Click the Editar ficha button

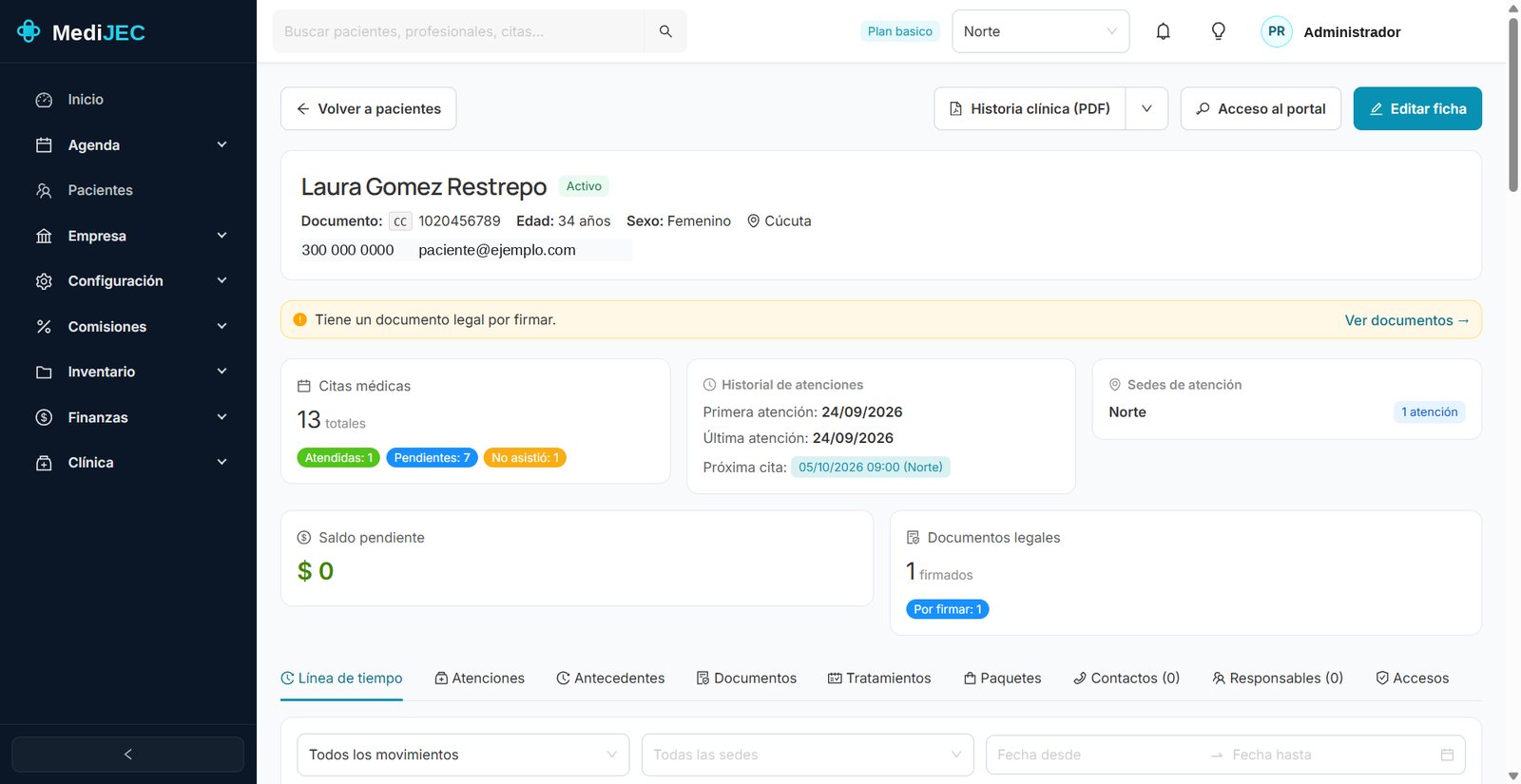tap(1417, 108)
